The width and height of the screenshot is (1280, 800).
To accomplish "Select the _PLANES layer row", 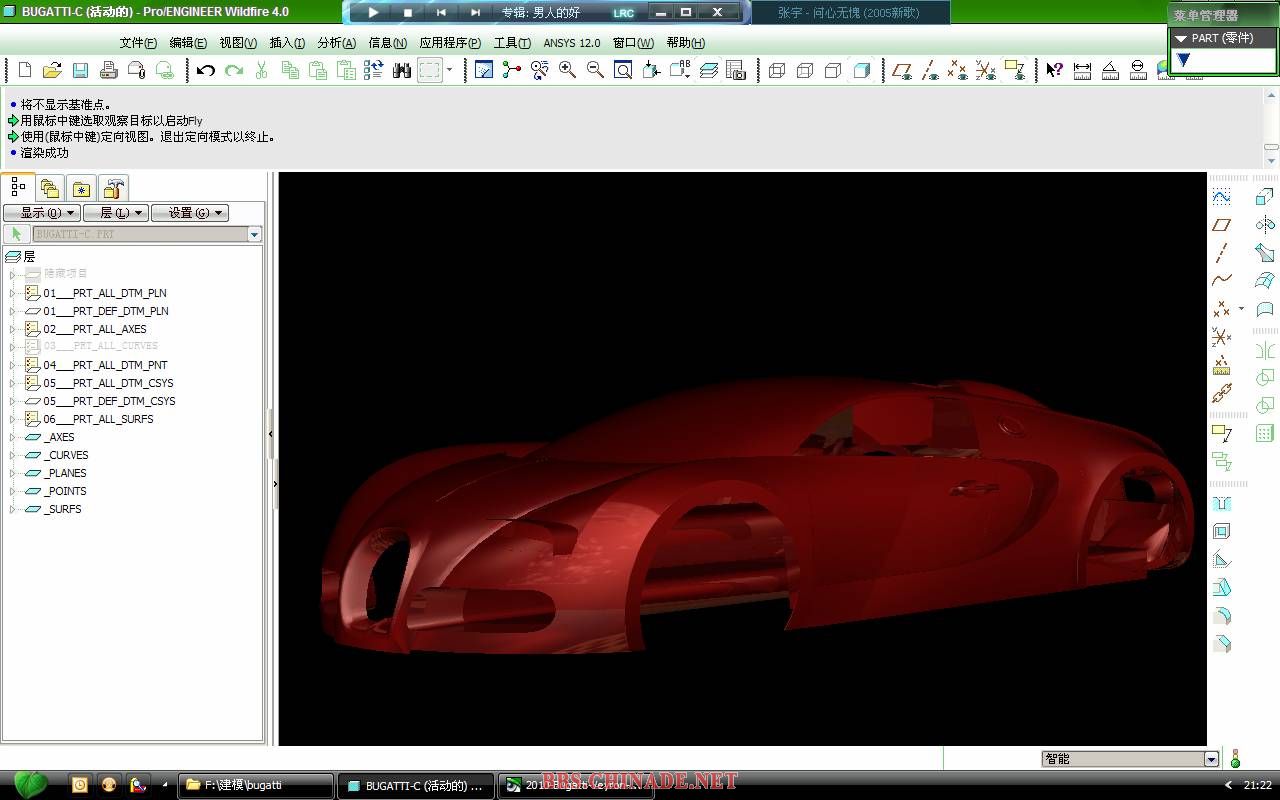I will 66,473.
